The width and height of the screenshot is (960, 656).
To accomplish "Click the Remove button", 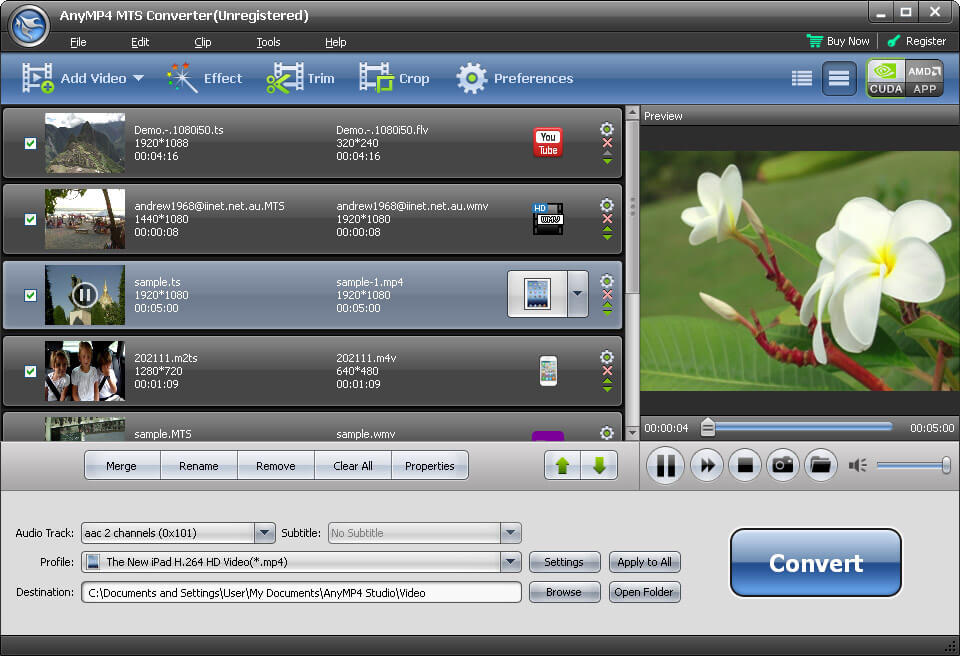I will tap(276, 466).
